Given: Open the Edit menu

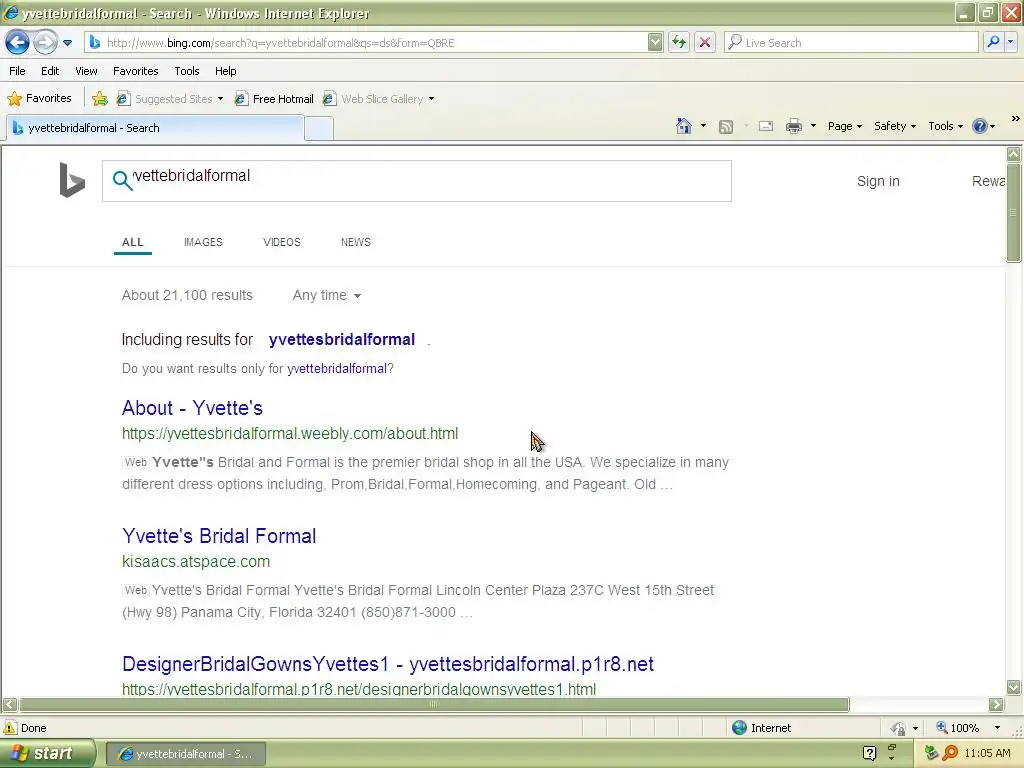Looking at the screenshot, I should point(50,71).
